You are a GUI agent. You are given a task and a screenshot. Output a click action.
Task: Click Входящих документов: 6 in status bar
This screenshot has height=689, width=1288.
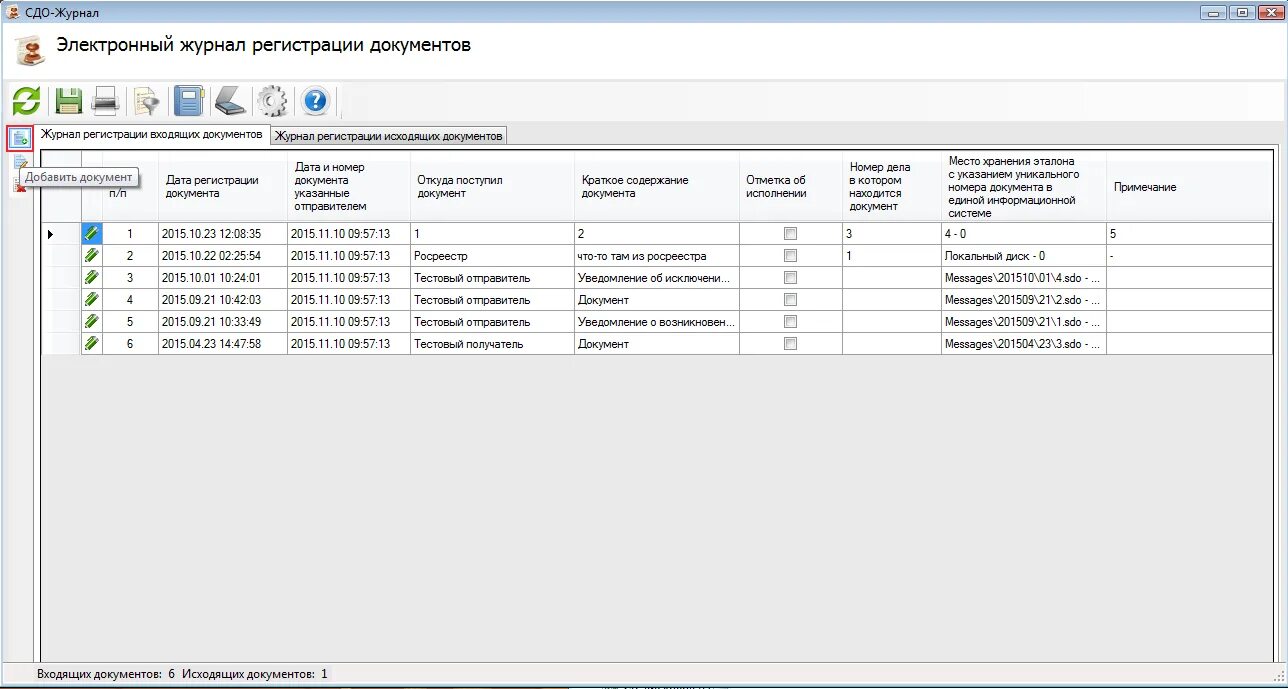[106, 674]
